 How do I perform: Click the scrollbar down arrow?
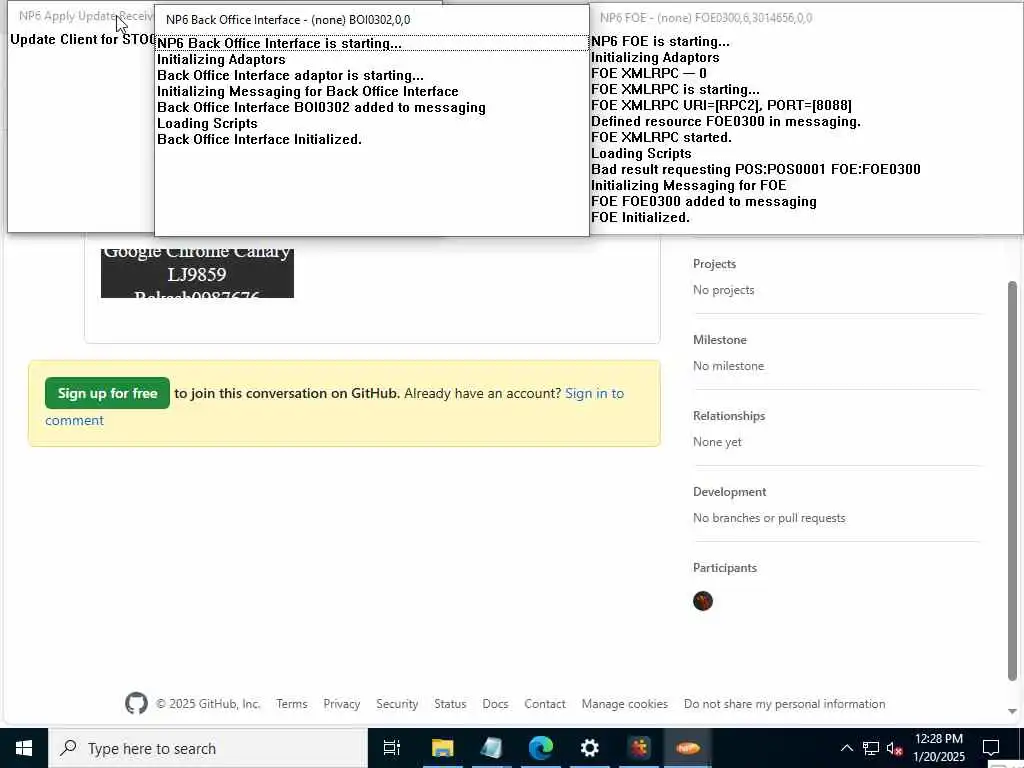[1012, 711]
